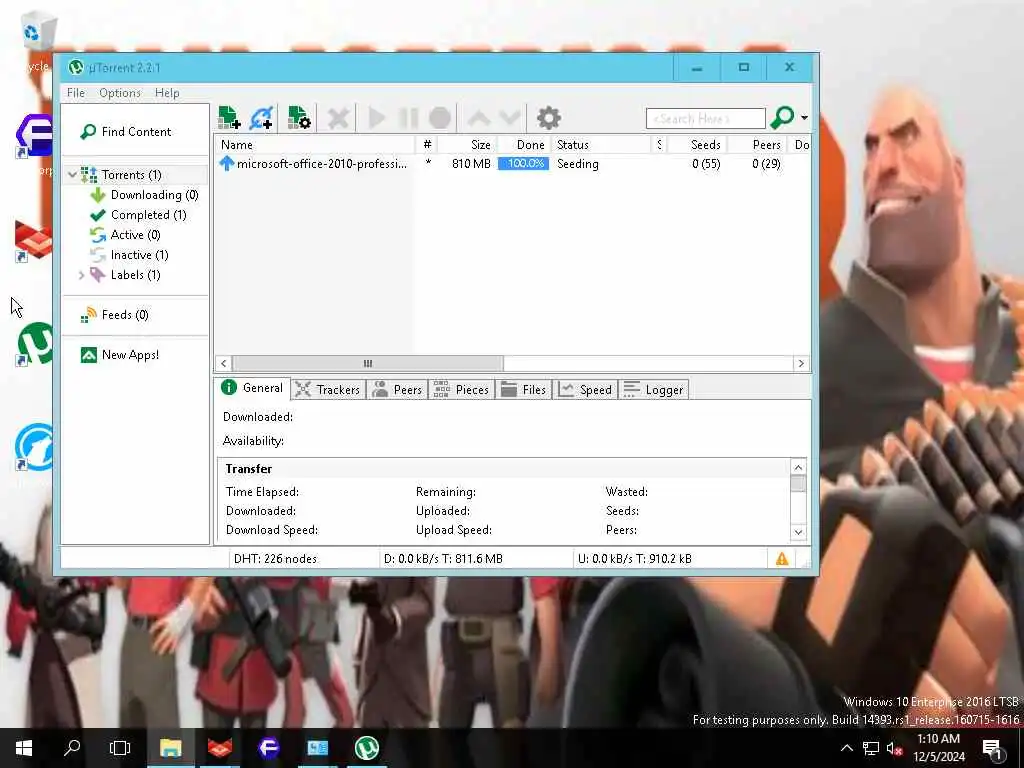Click the Transfer panel scroll down arrow

click(798, 532)
